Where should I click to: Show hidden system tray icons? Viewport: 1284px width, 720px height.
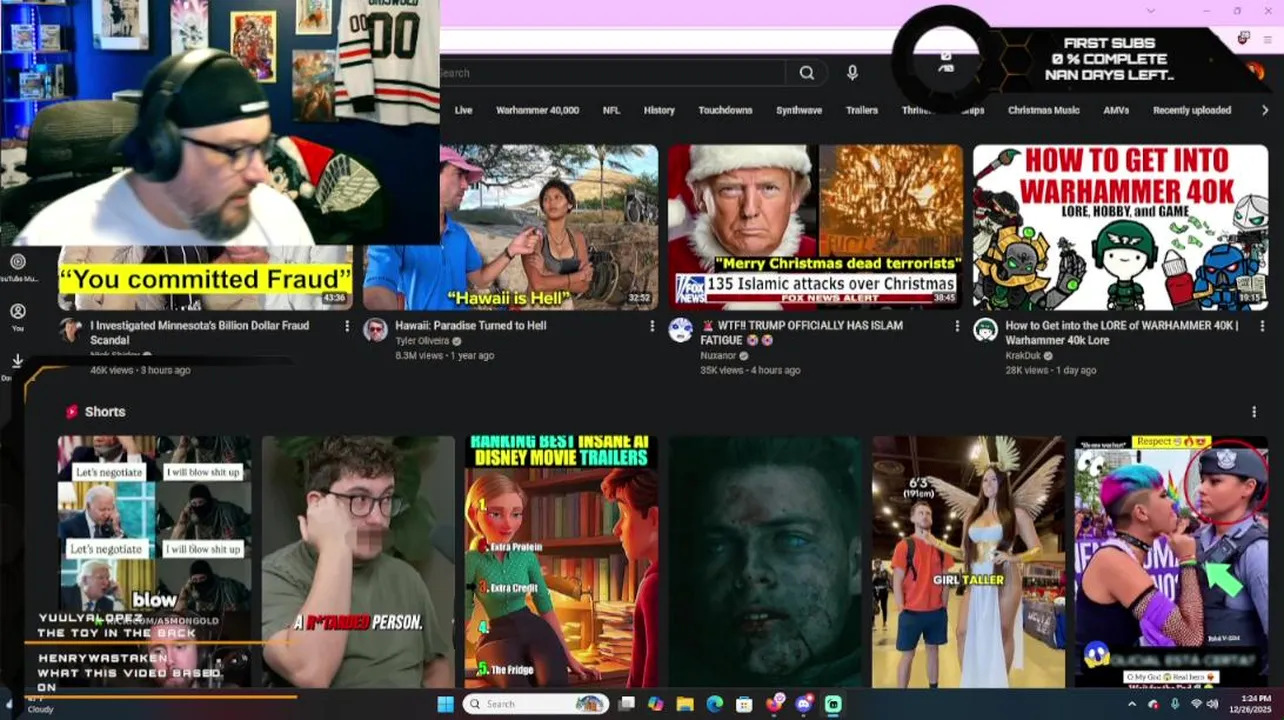pyautogui.click(x=1132, y=704)
